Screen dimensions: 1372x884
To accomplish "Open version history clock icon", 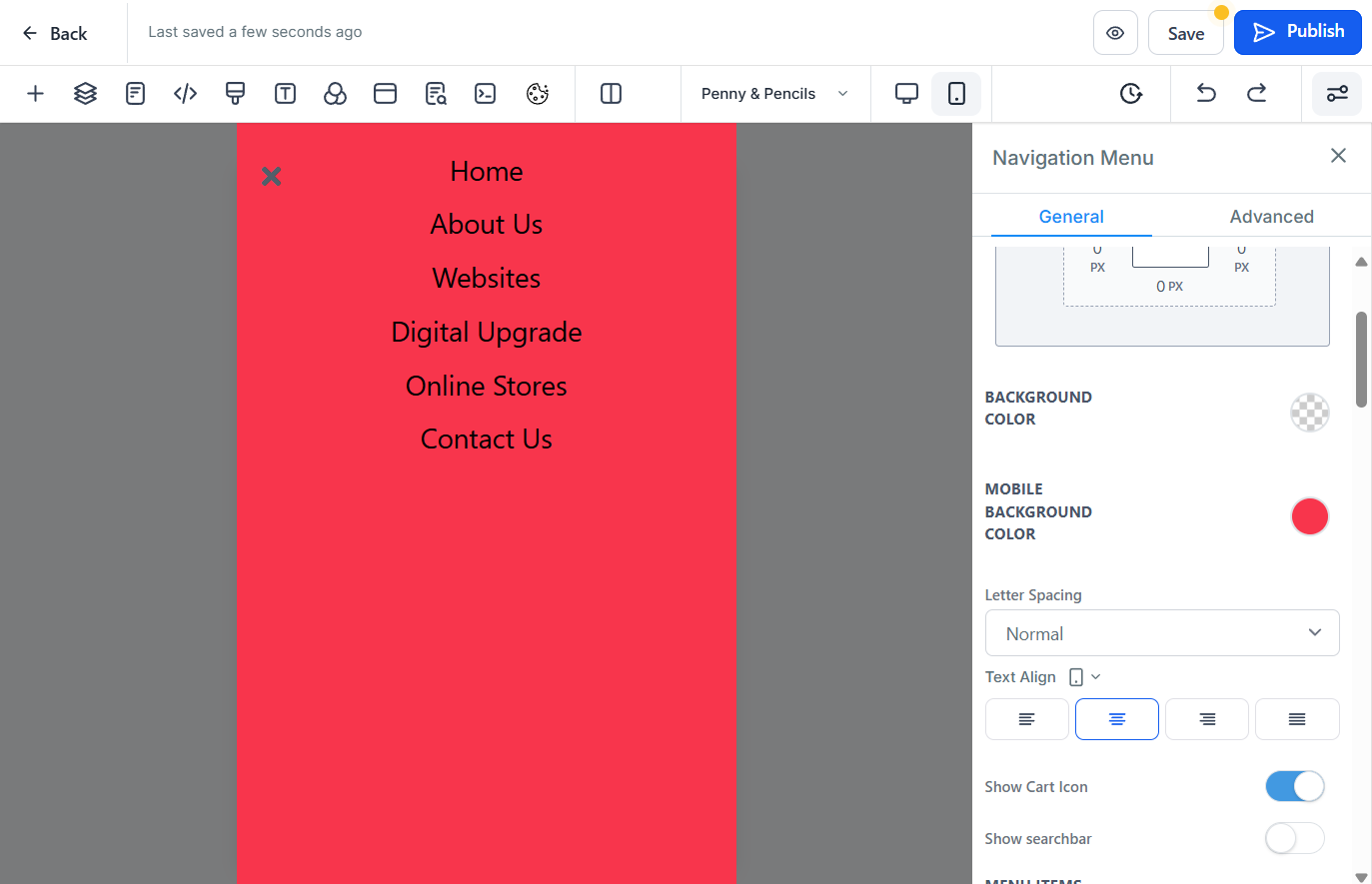I will point(1130,94).
